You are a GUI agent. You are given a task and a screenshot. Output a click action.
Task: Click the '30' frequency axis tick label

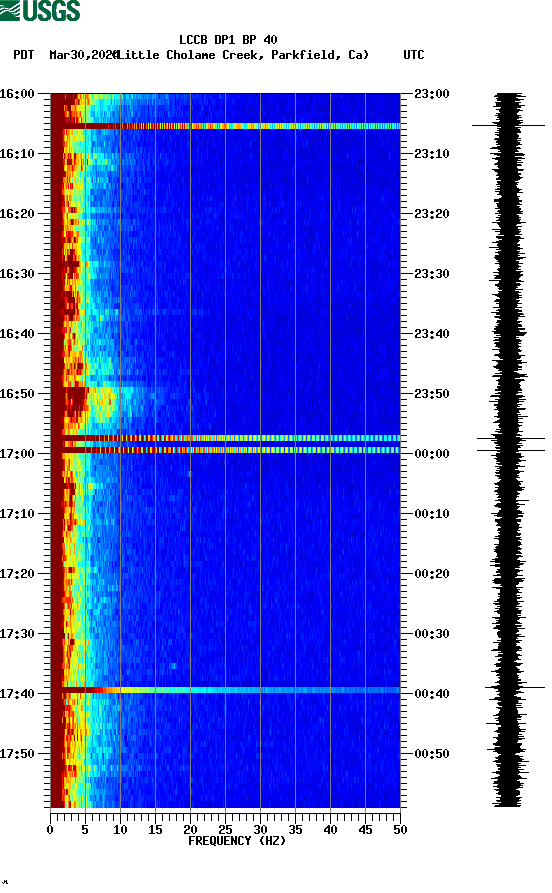260,830
